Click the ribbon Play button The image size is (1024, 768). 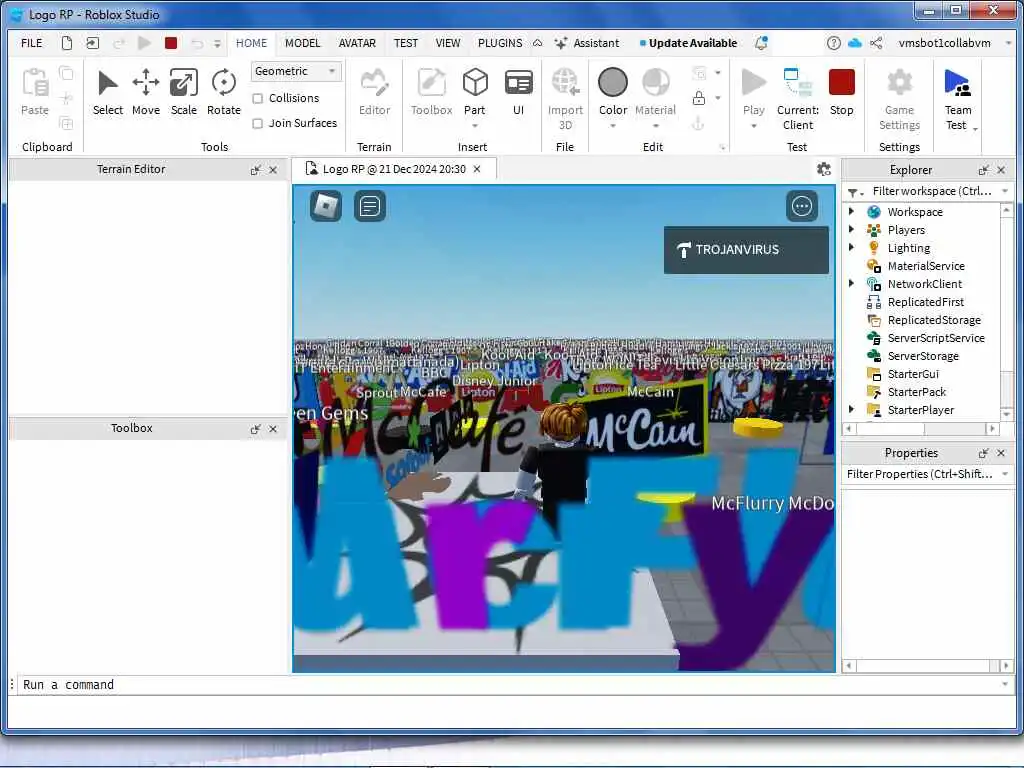pyautogui.click(x=754, y=98)
